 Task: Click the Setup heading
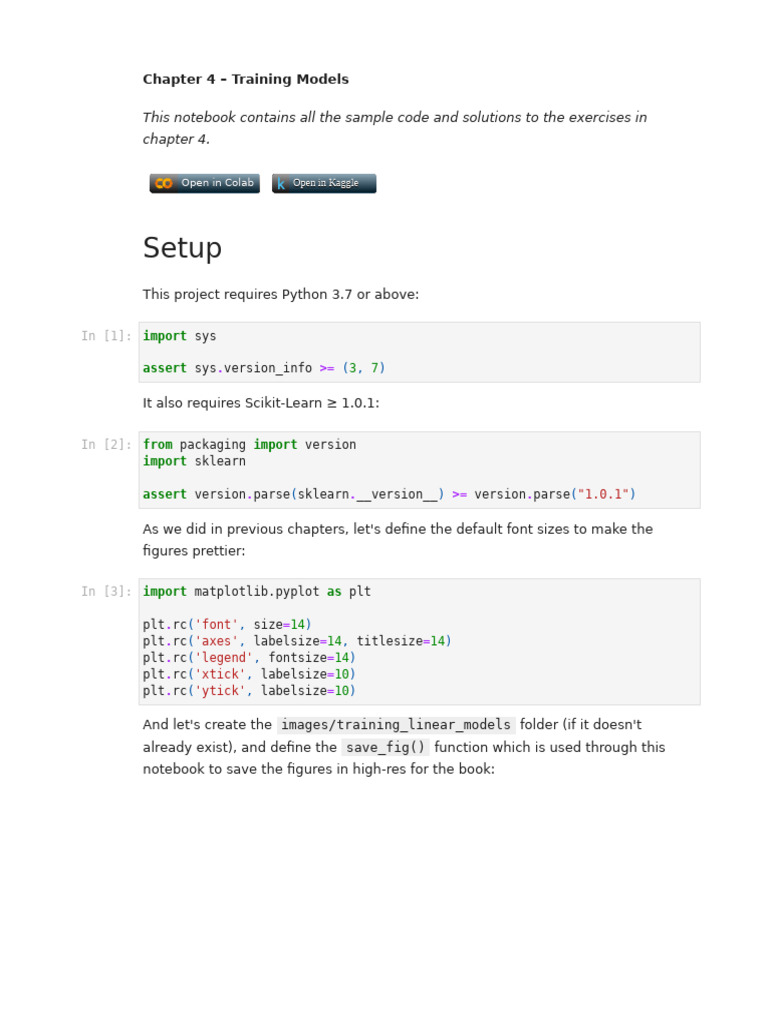tap(182, 248)
